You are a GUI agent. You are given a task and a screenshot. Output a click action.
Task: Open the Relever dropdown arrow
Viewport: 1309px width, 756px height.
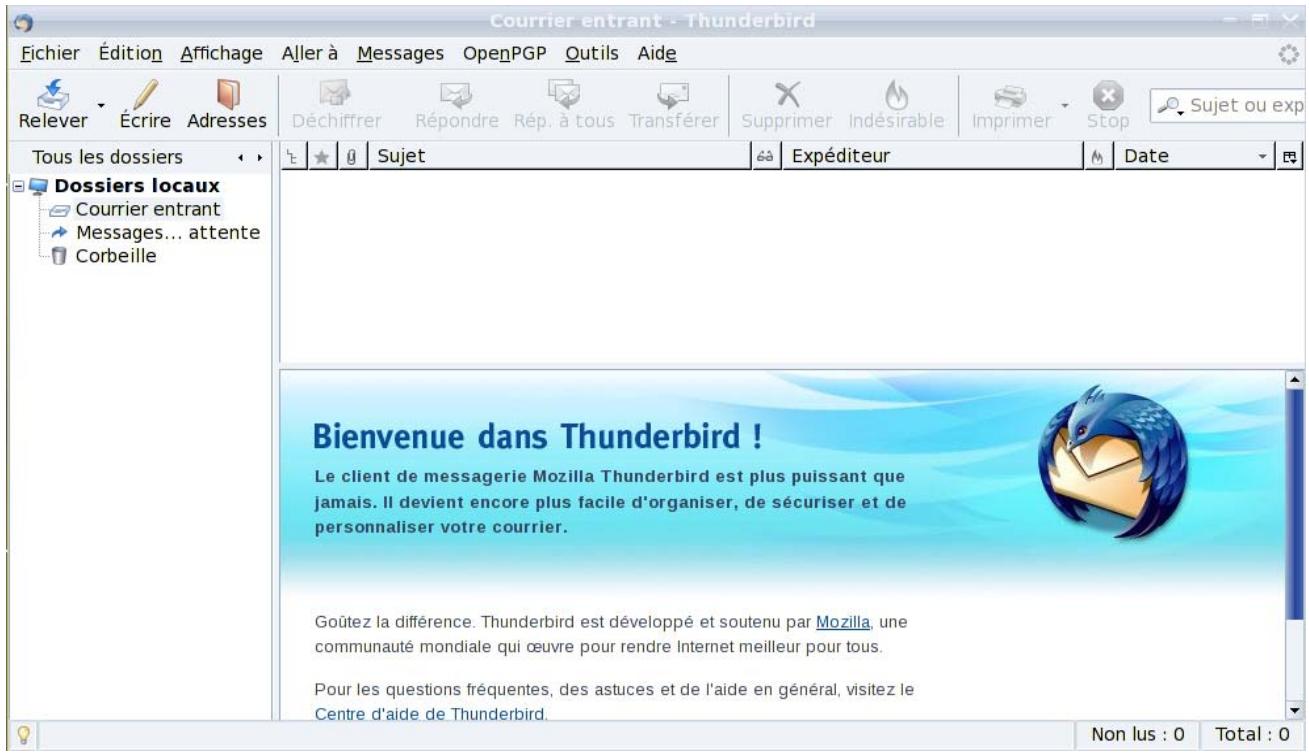pyautogui.click(x=100, y=104)
